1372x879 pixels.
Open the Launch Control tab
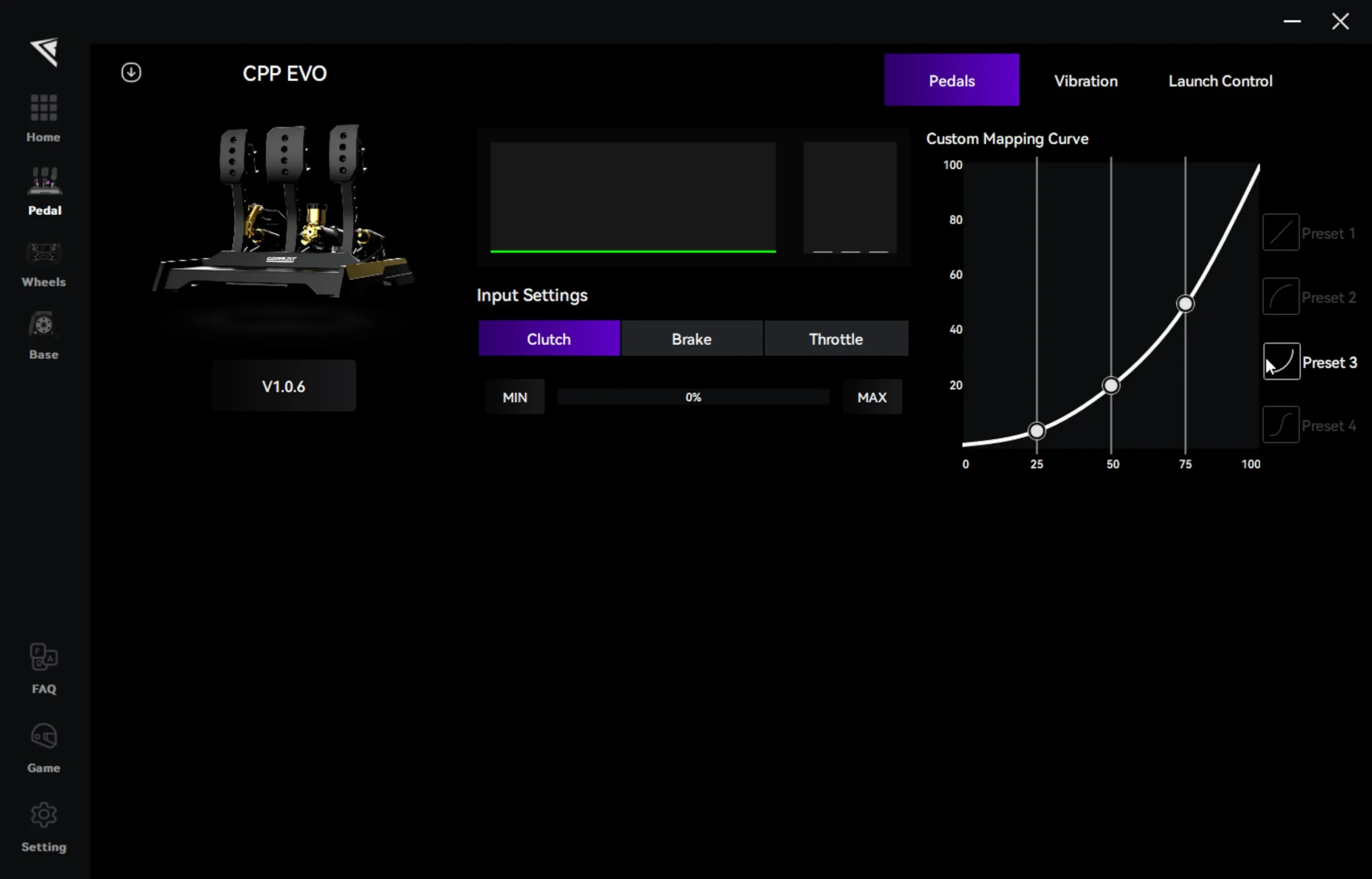click(1220, 80)
